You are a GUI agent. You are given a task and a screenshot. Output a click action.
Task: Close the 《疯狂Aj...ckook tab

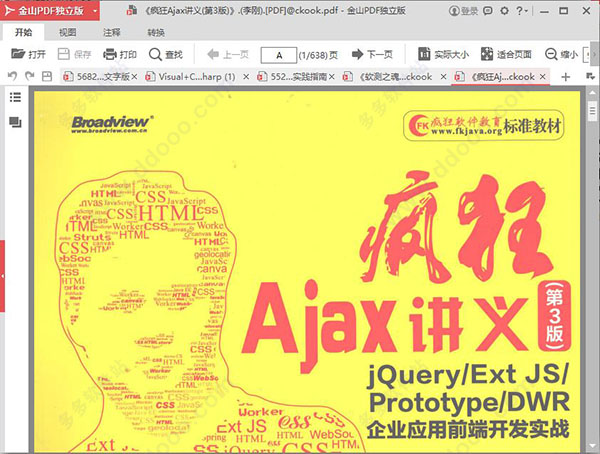542,77
